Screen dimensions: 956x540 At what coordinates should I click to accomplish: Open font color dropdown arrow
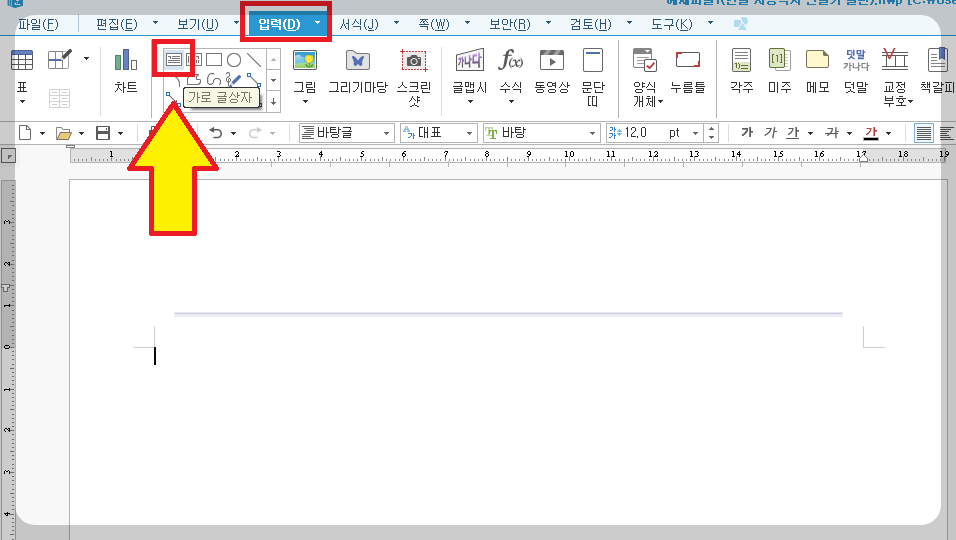click(x=888, y=133)
